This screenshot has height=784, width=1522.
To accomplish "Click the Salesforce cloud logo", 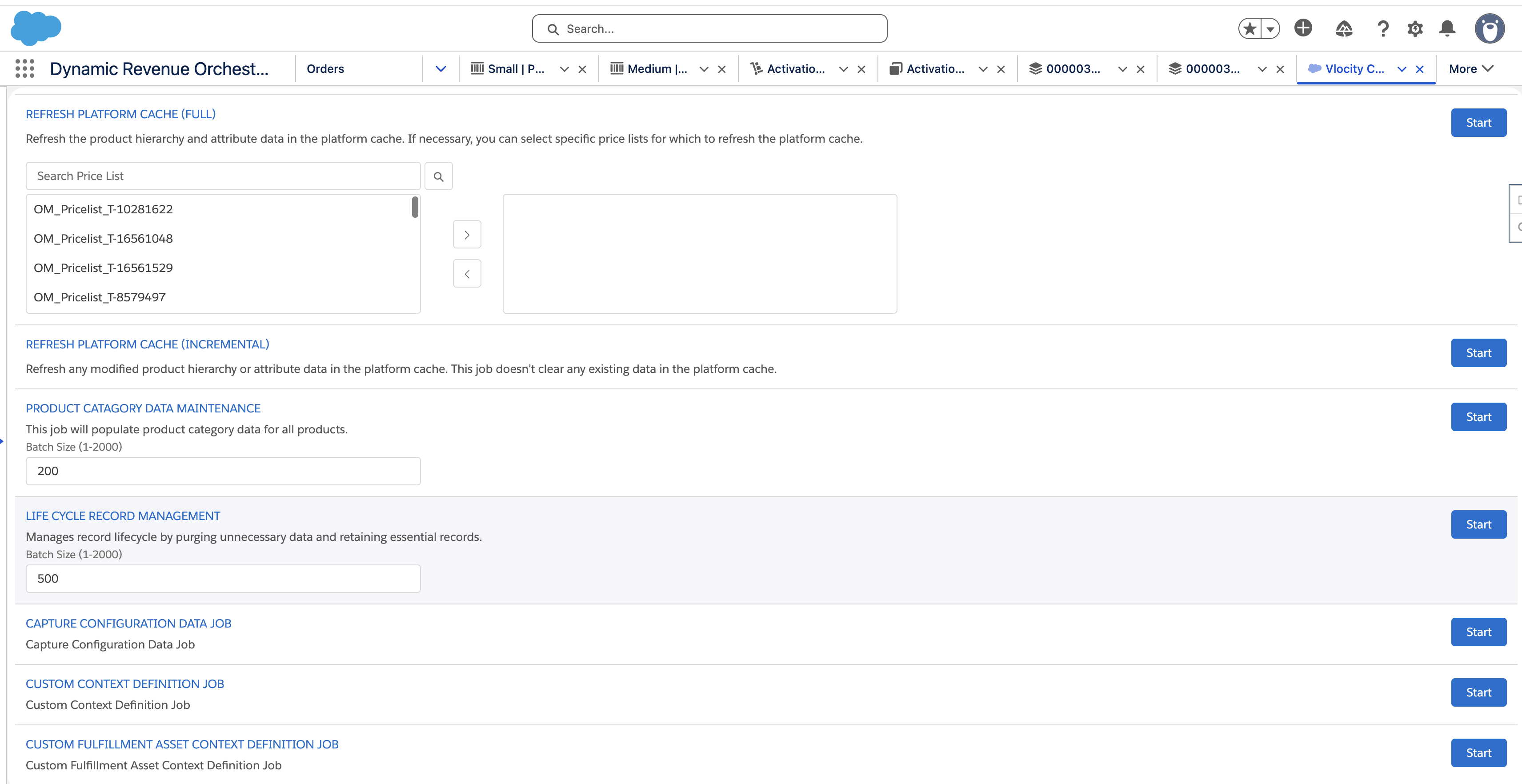I will [x=36, y=28].
